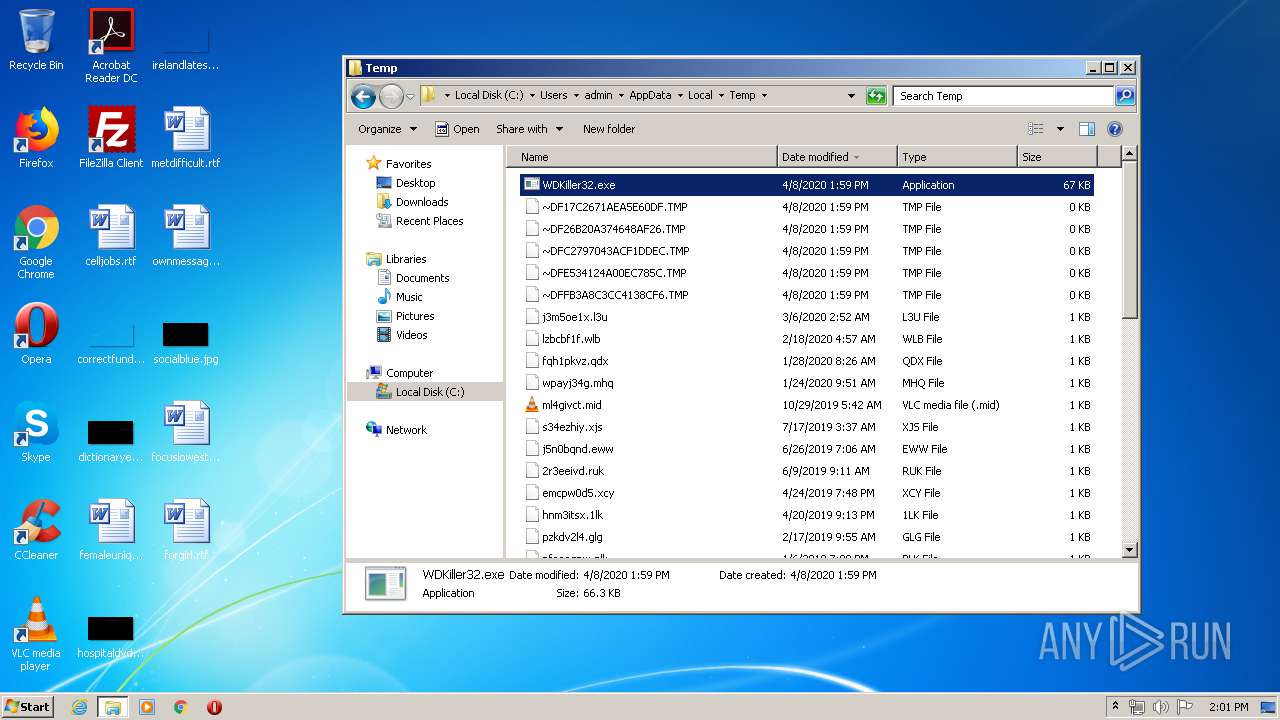Select Desktop under Favorites
This screenshot has width=1280, height=720.
415,183
